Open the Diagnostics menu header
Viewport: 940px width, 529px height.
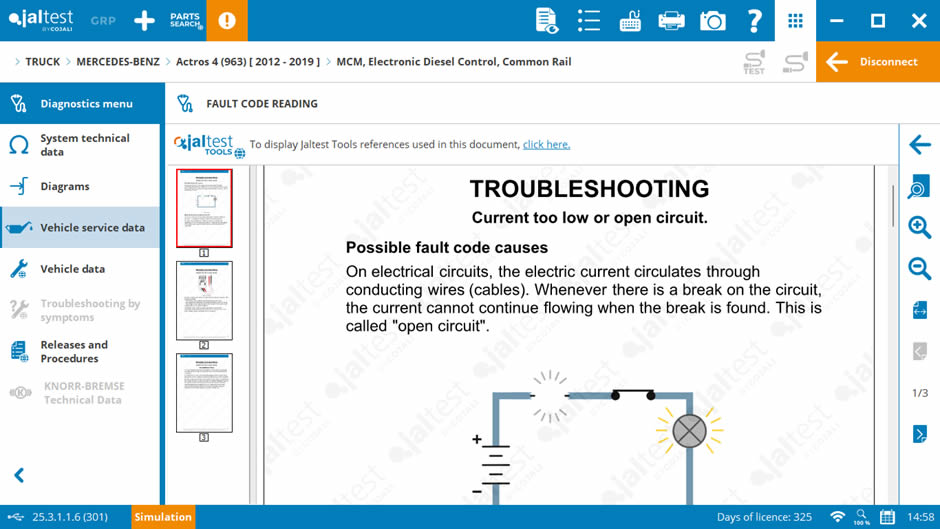pyautogui.click(x=82, y=103)
